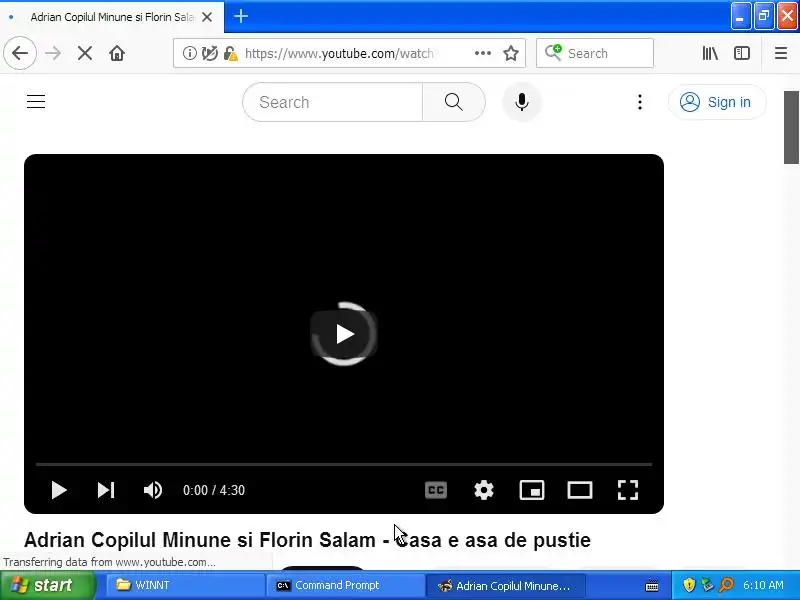The image size is (800, 600).
Task: Open a new tab
Action: pos(241,16)
